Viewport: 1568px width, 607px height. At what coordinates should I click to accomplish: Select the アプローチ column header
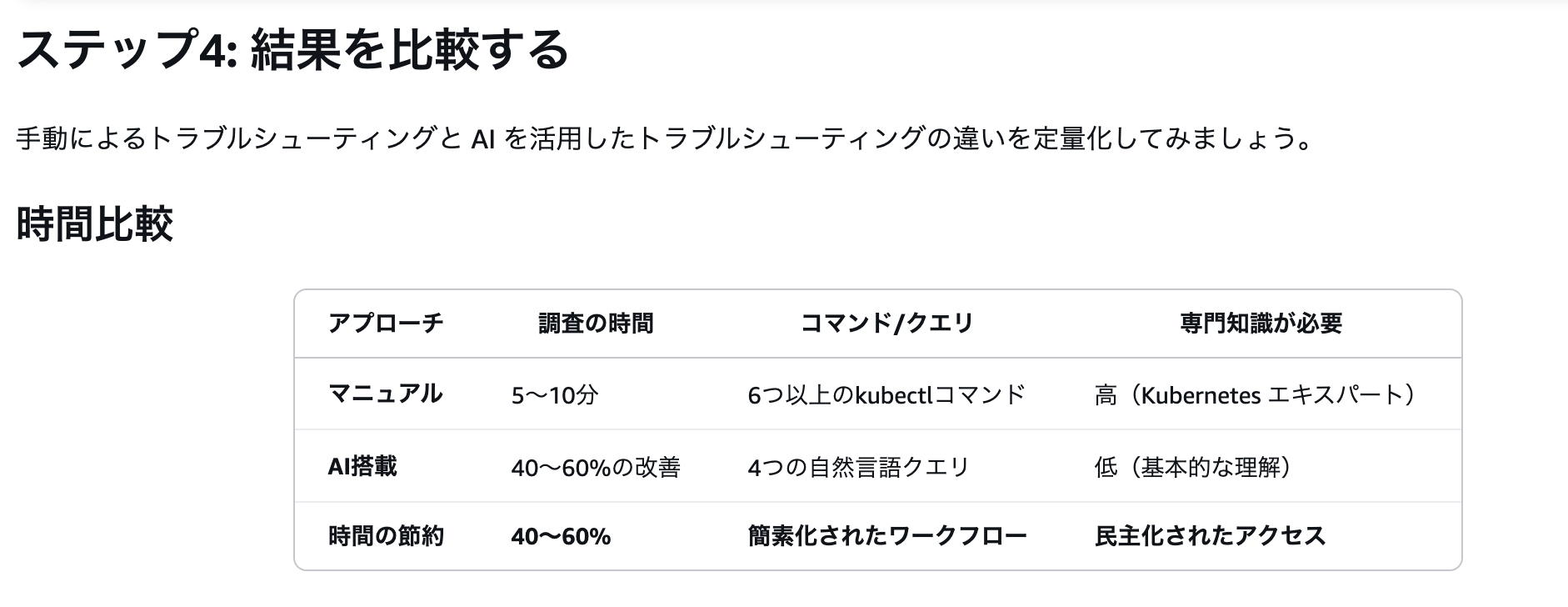[x=386, y=323]
